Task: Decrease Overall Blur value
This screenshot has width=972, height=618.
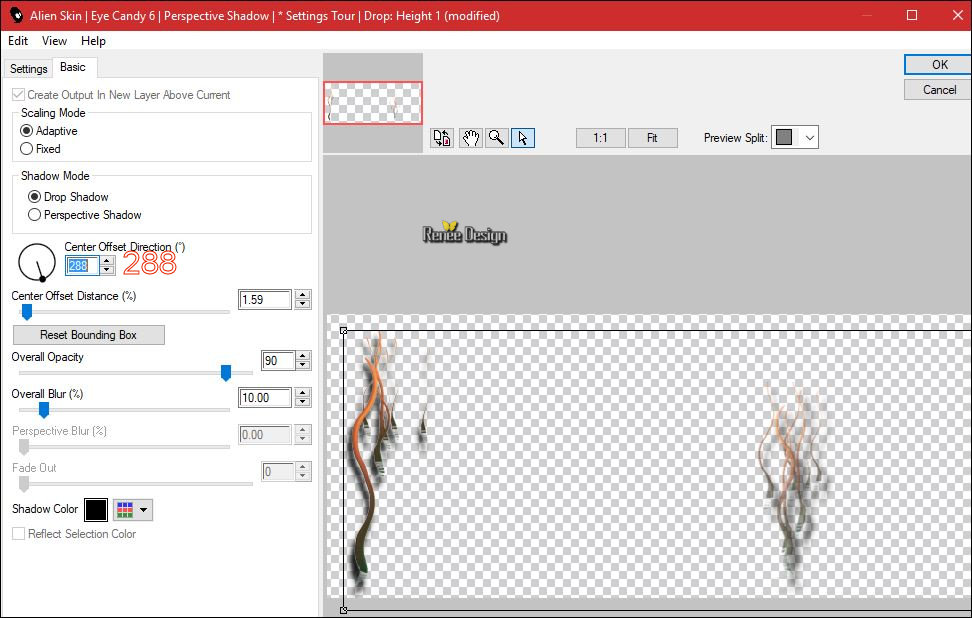Action: pos(303,402)
